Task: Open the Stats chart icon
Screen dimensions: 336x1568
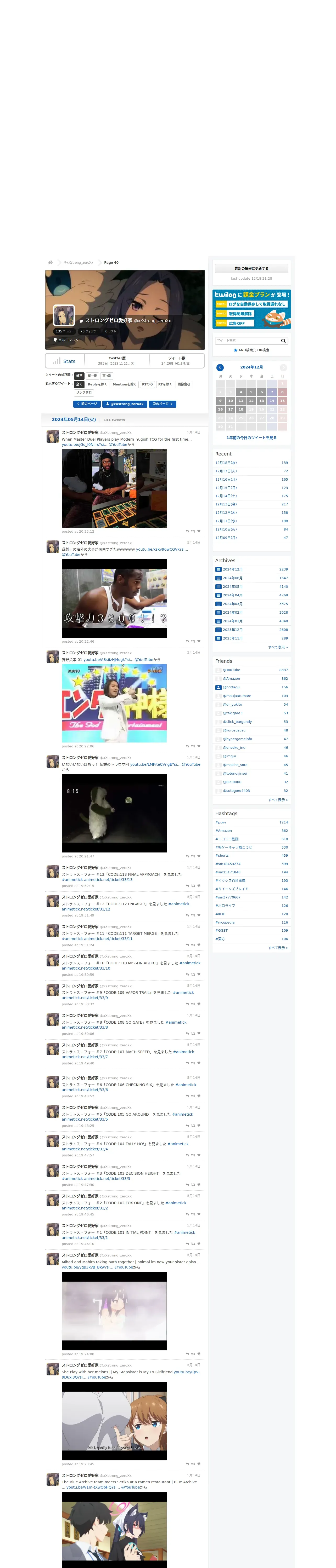Action: point(57,361)
